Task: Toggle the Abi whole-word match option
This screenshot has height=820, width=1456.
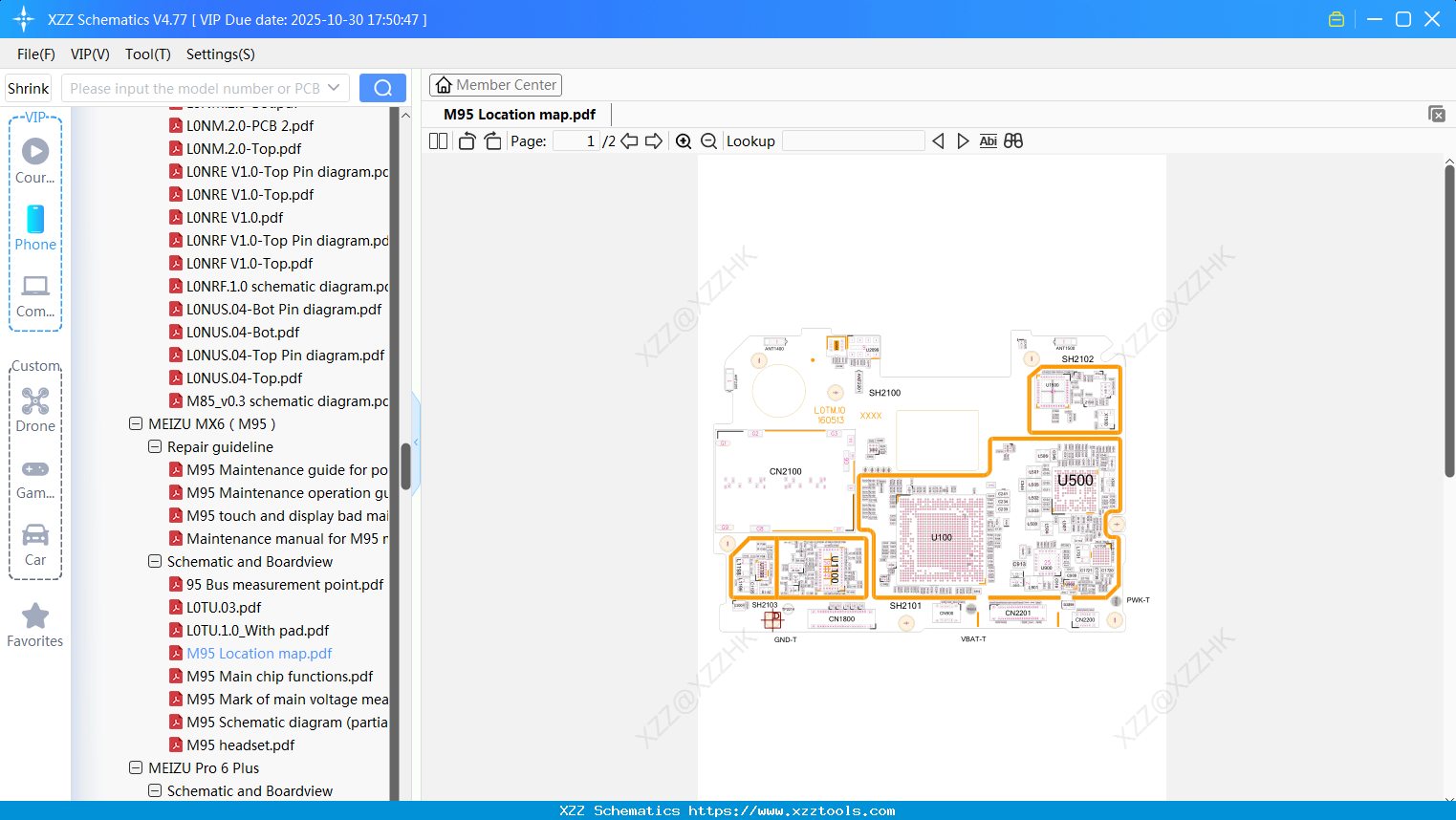Action: click(x=988, y=140)
